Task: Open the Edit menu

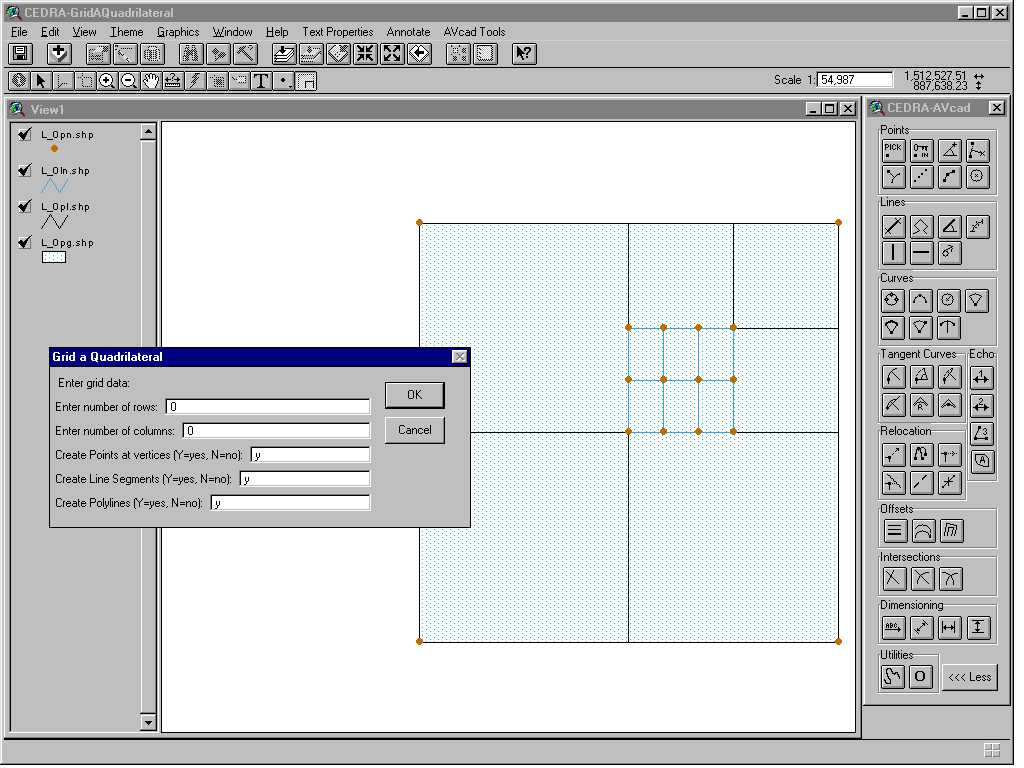Action: pyautogui.click(x=50, y=32)
